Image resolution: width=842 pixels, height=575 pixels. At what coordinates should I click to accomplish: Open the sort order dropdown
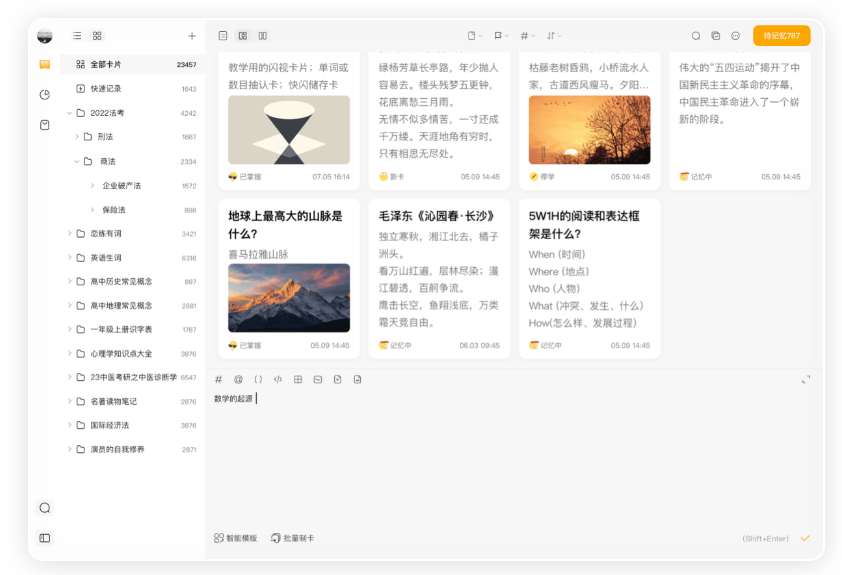click(x=554, y=36)
